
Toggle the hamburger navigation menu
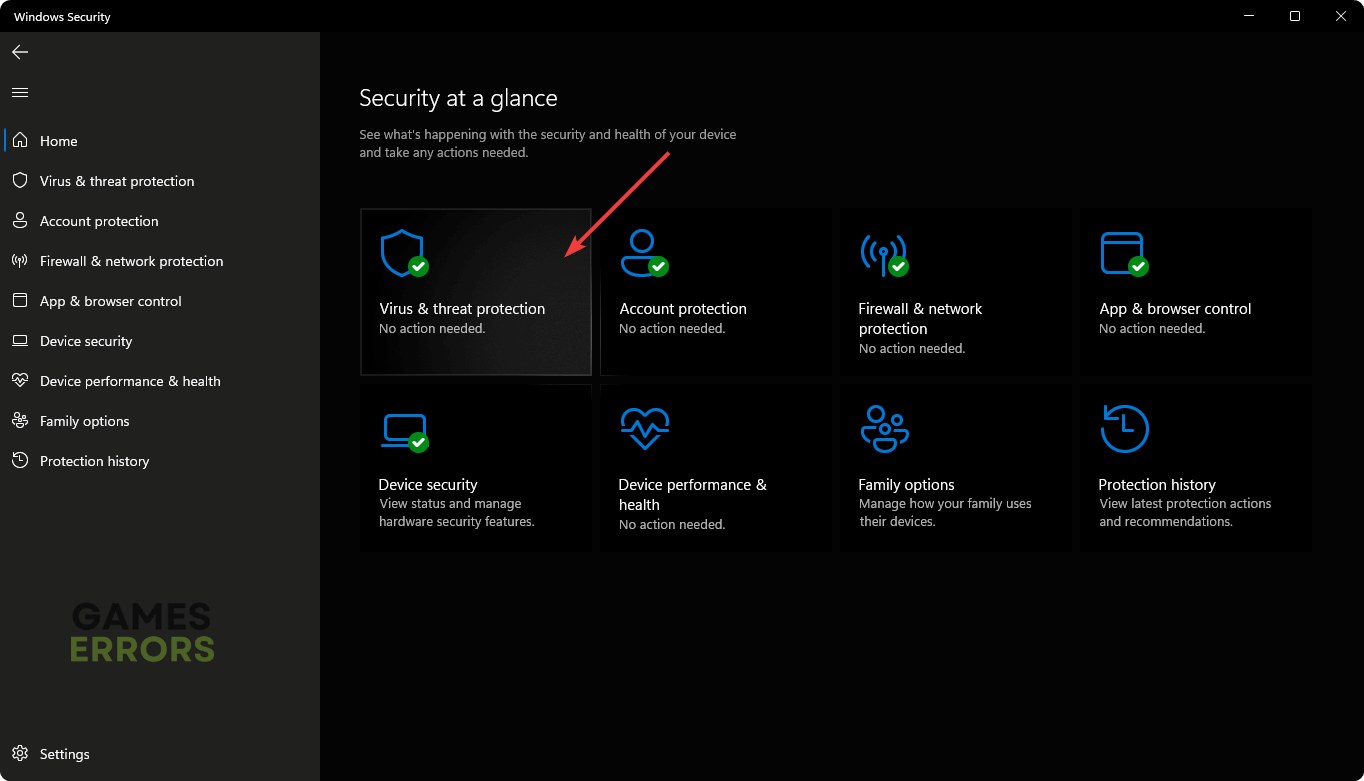coord(20,92)
